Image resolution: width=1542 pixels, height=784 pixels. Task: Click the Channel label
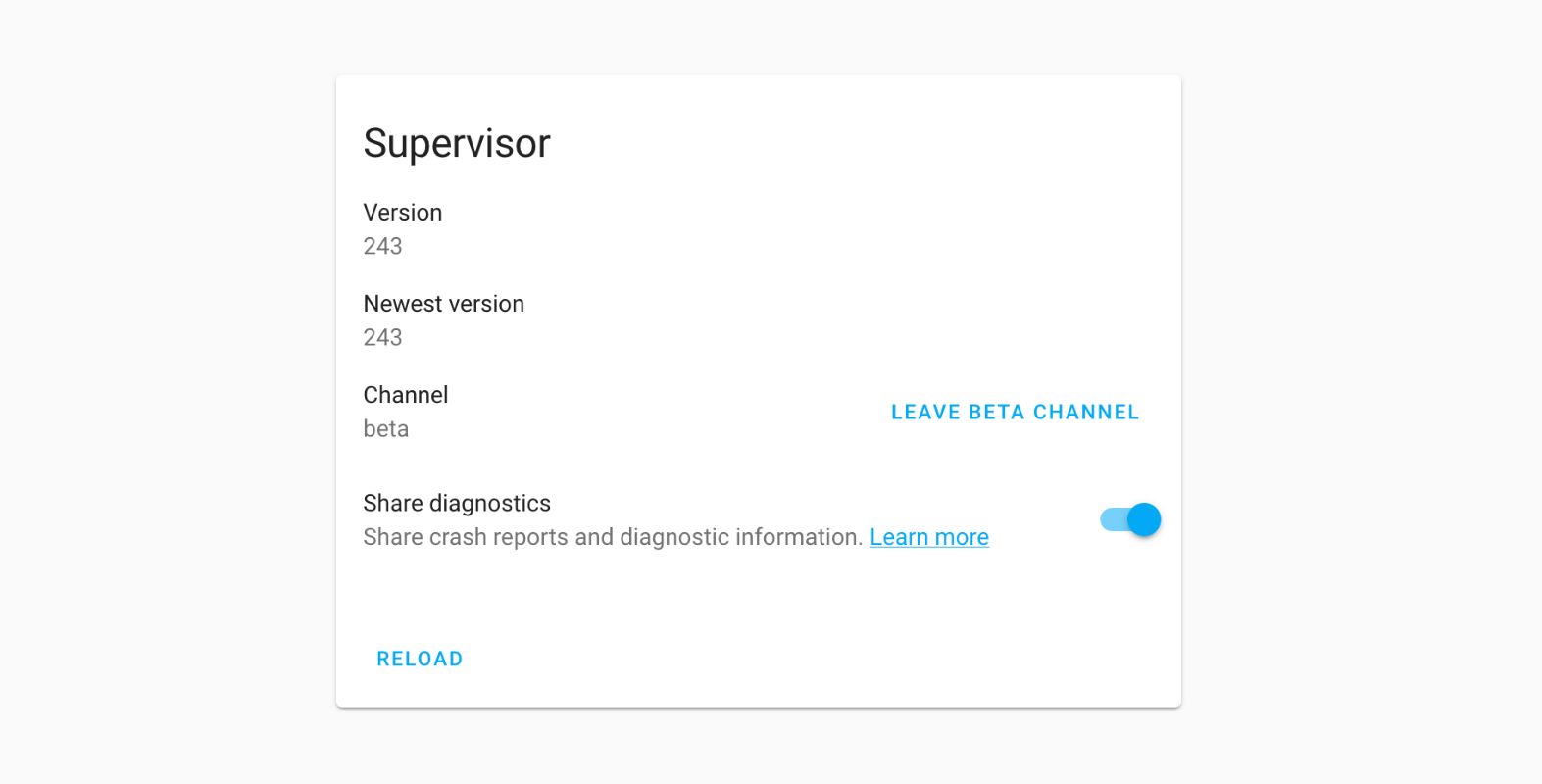(405, 394)
